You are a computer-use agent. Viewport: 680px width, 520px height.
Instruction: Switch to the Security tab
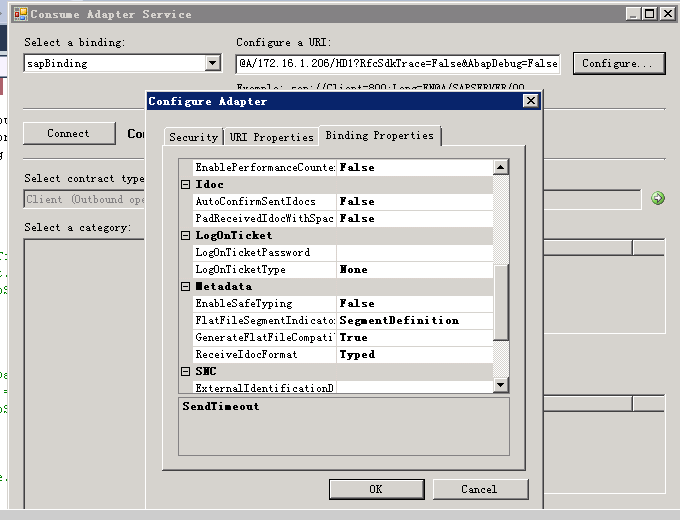pyautogui.click(x=193, y=137)
